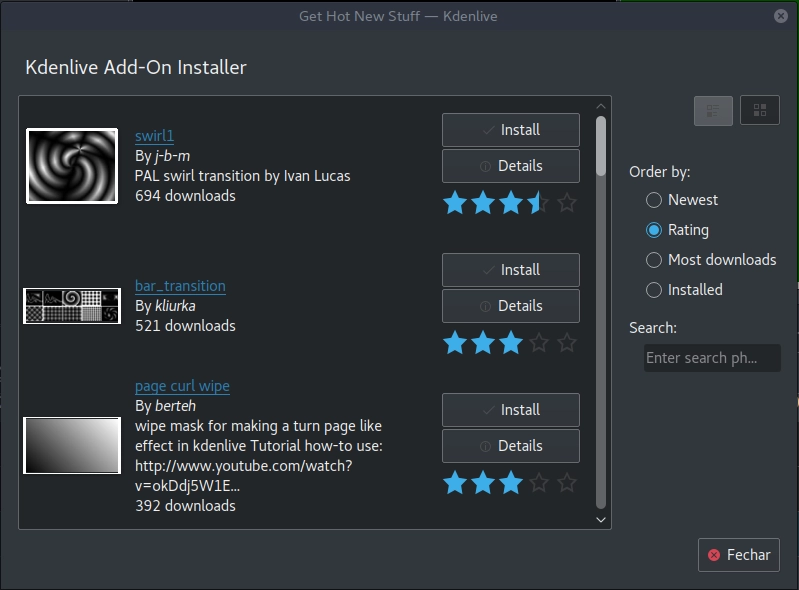The height and width of the screenshot is (590, 799).
Task: Install the page curl wipe add-on
Action: (511, 410)
